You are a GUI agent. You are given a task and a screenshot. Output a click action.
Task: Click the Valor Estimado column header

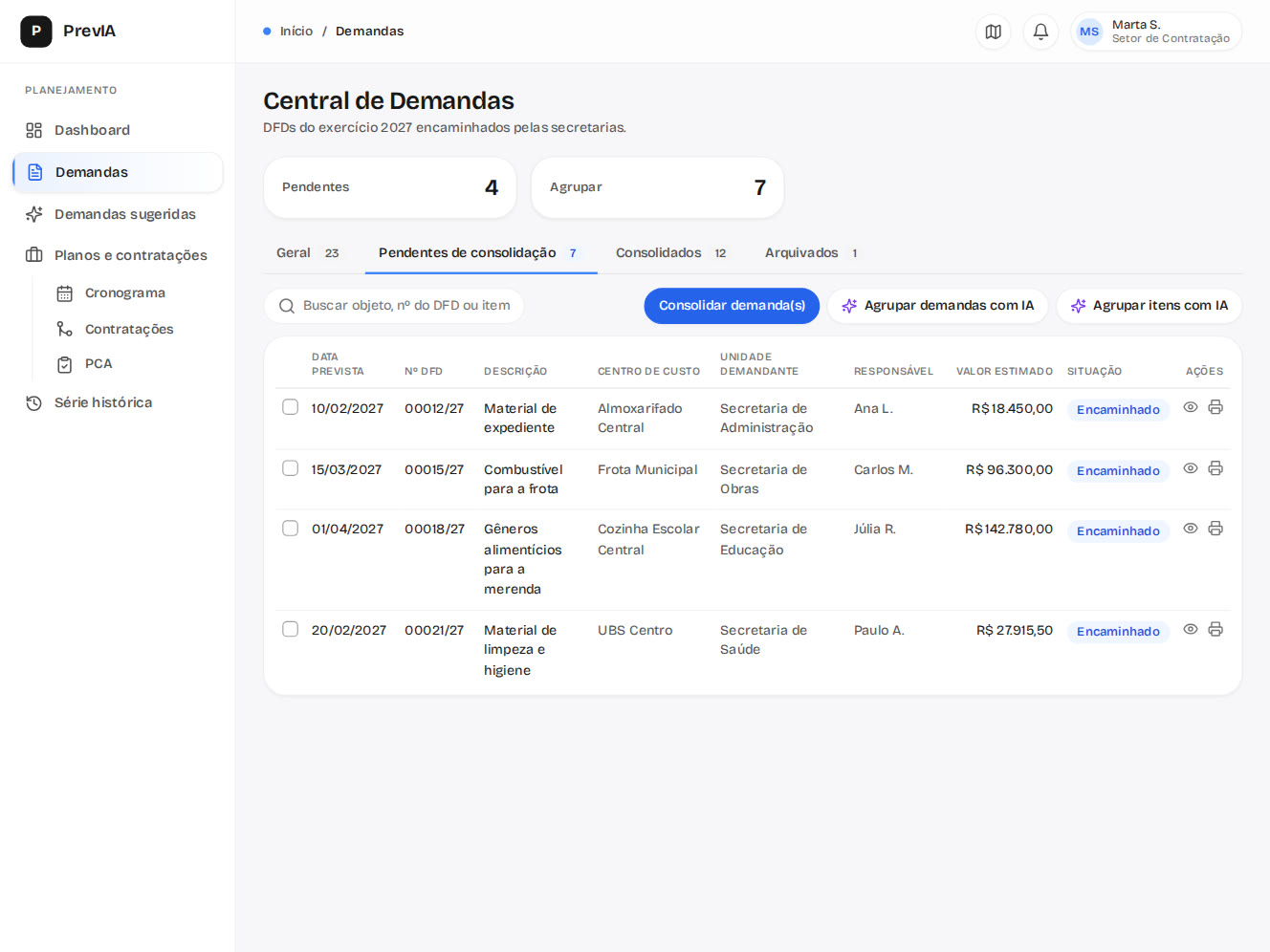1004,372
